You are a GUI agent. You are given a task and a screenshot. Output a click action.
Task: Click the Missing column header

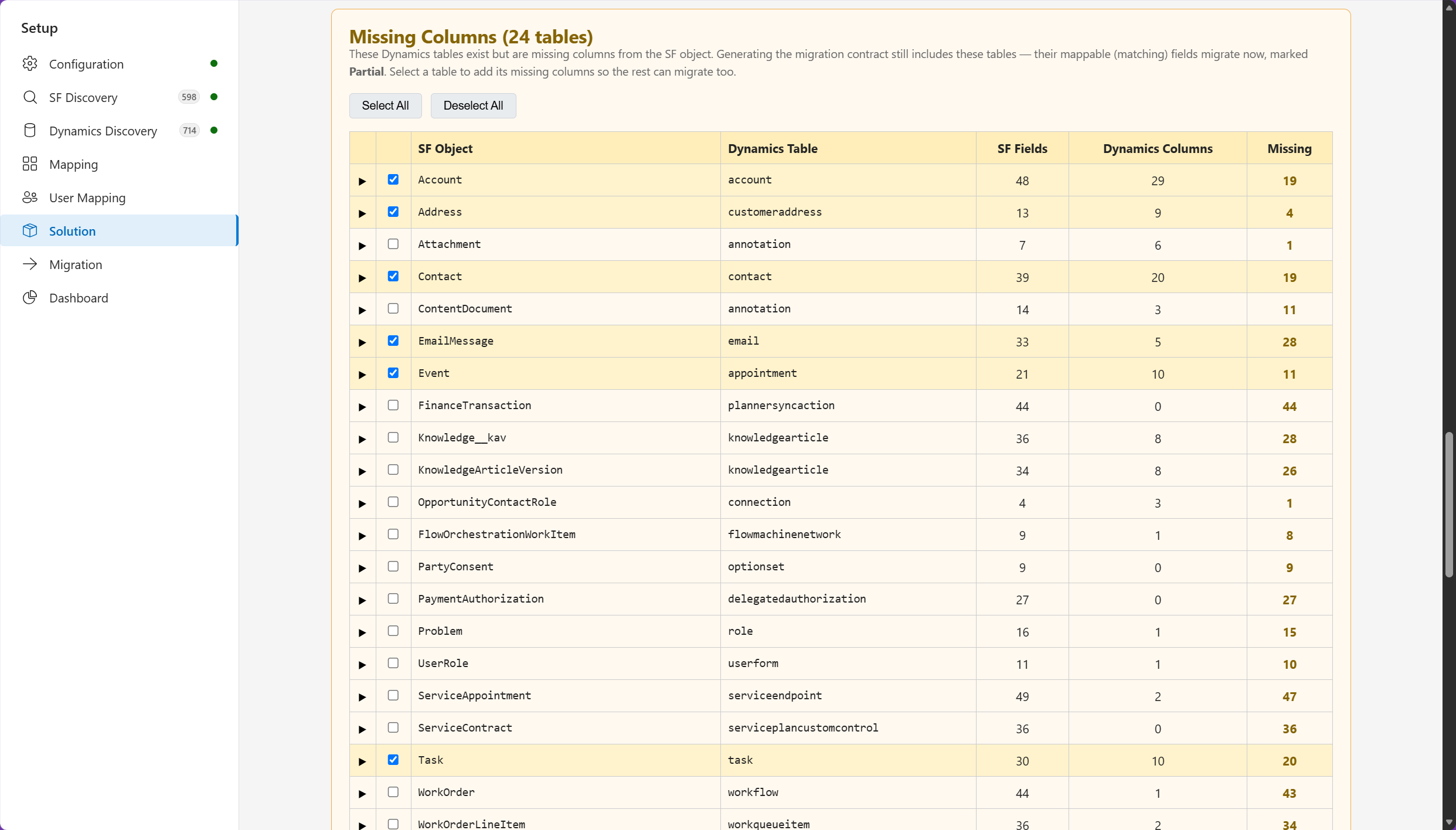pyautogui.click(x=1289, y=148)
